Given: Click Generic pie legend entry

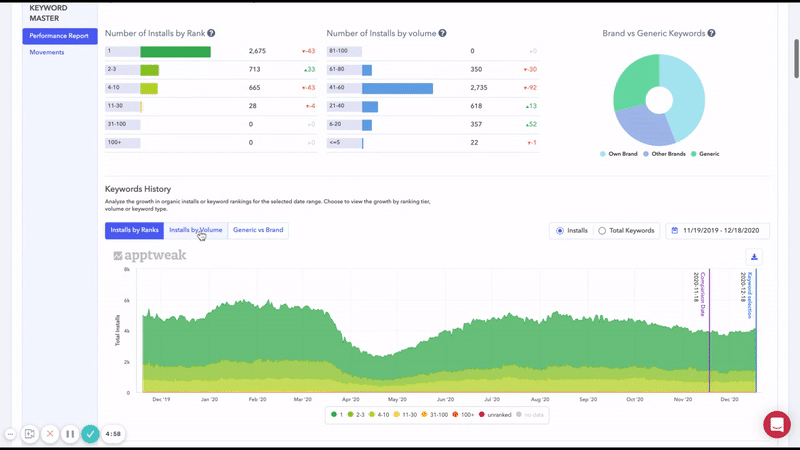Looking at the screenshot, I should point(705,154).
